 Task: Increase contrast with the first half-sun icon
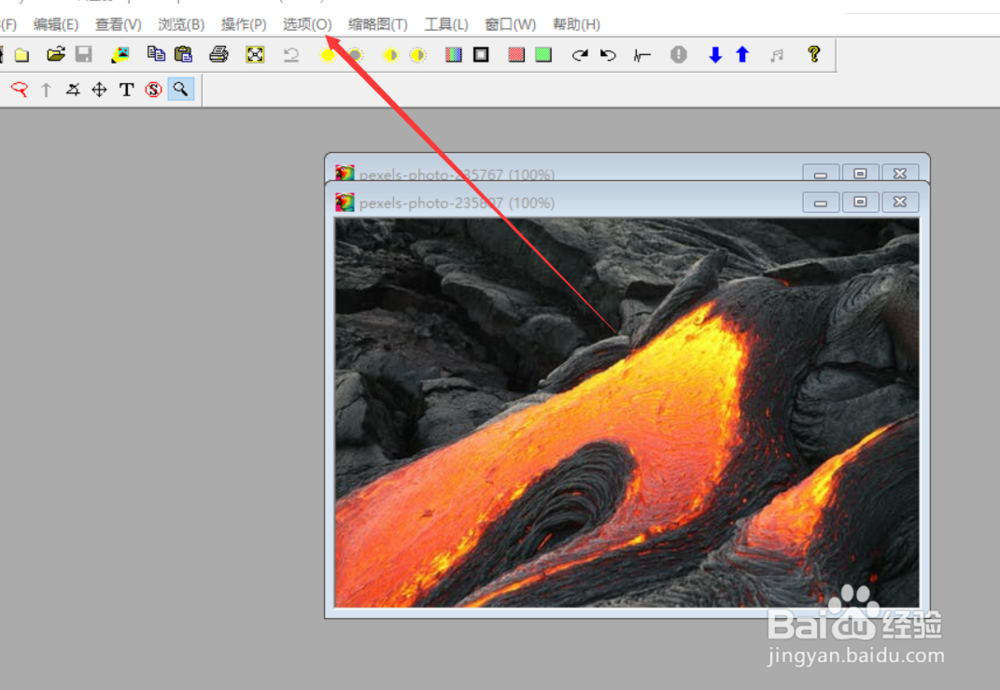[390, 55]
